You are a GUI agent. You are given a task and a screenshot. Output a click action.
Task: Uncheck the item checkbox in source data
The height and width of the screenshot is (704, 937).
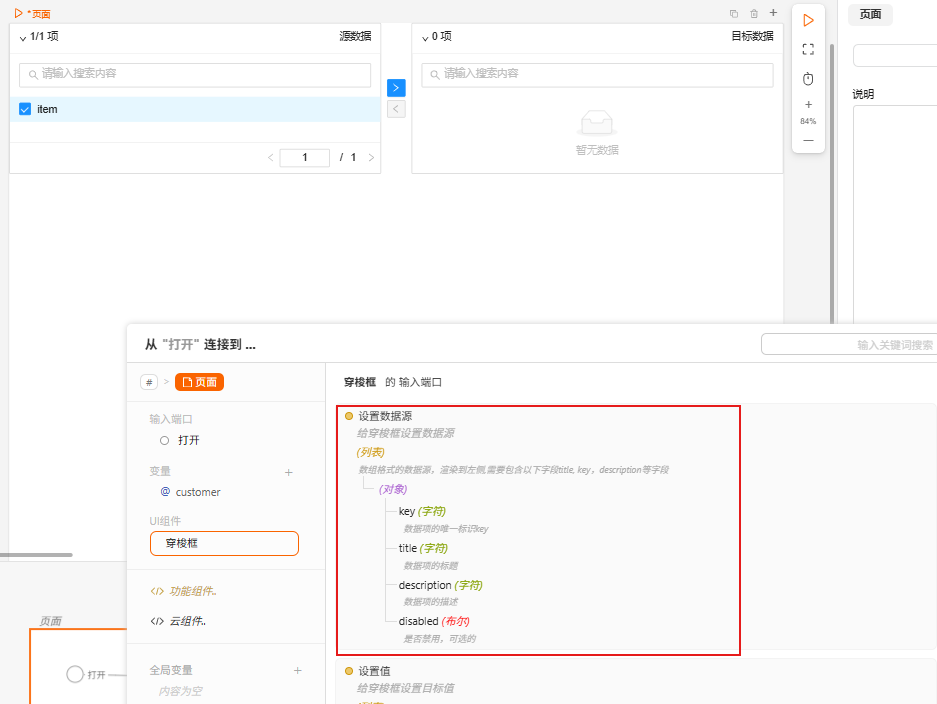(x=24, y=109)
